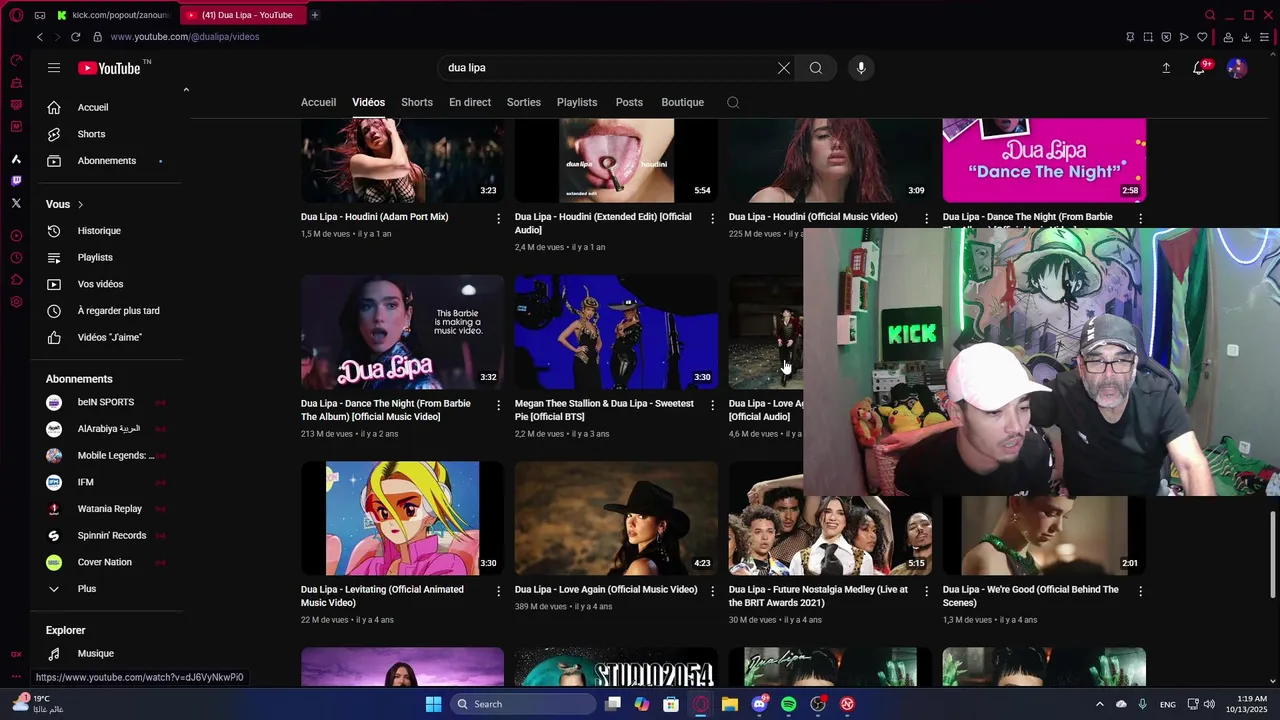
Task: Open the ad blocker shield icon
Action: click(1166, 37)
